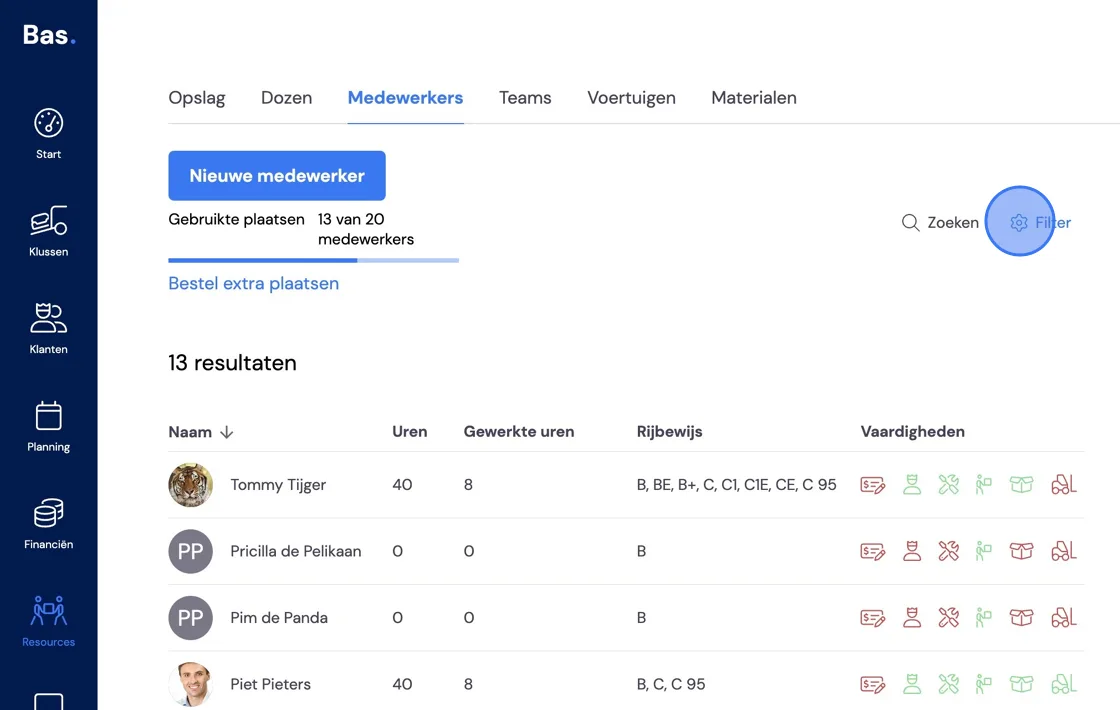Click Tommy Tijger's tools skill icon
Image resolution: width=1120 pixels, height=710 pixels.
pos(949,485)
